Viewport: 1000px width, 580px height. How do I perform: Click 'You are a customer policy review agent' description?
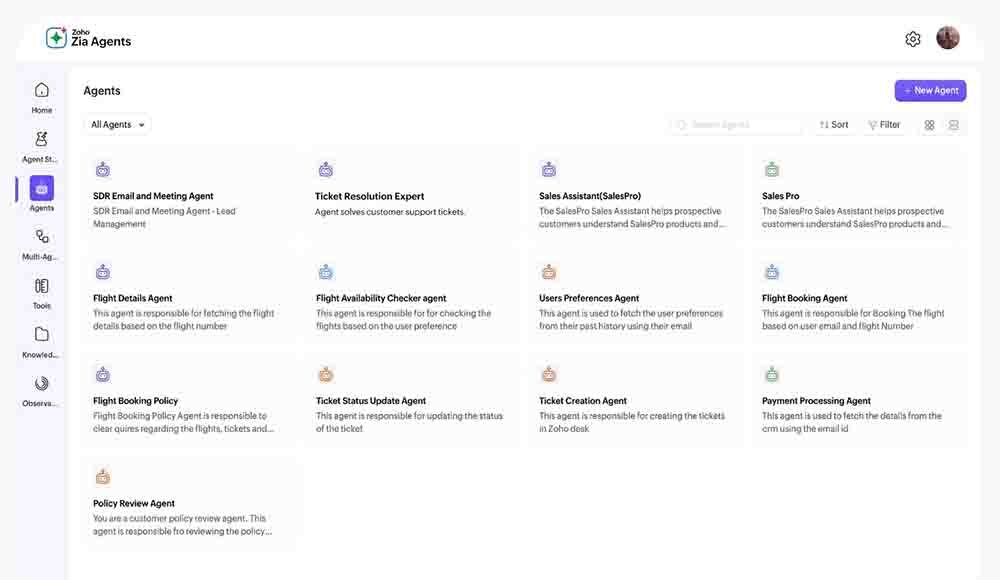(x=182, y=524)
